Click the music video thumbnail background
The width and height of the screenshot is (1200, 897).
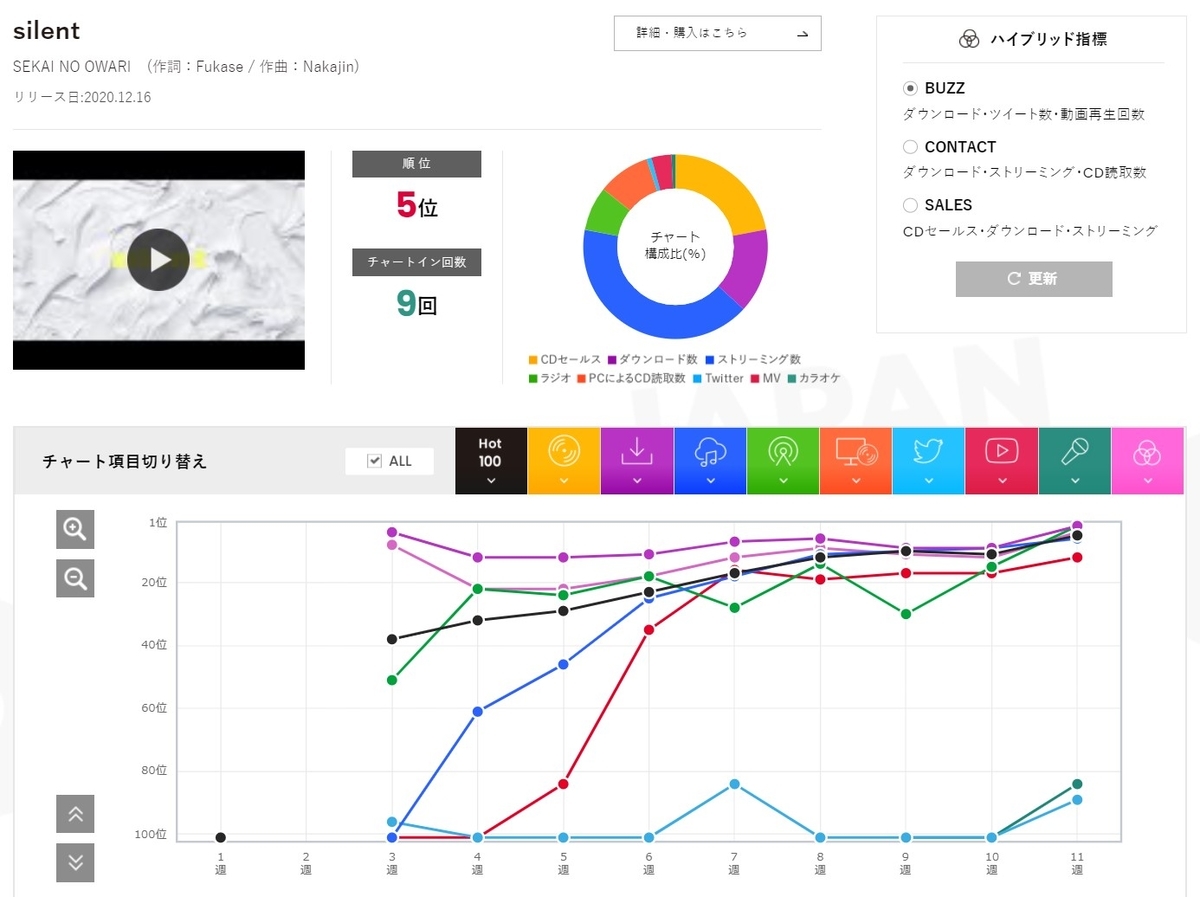pyautogui.click(x=158, y=260)
